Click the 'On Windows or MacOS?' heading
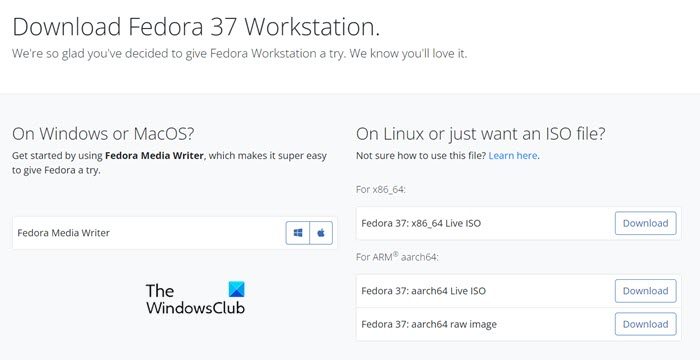 click(x=103, y=134)
